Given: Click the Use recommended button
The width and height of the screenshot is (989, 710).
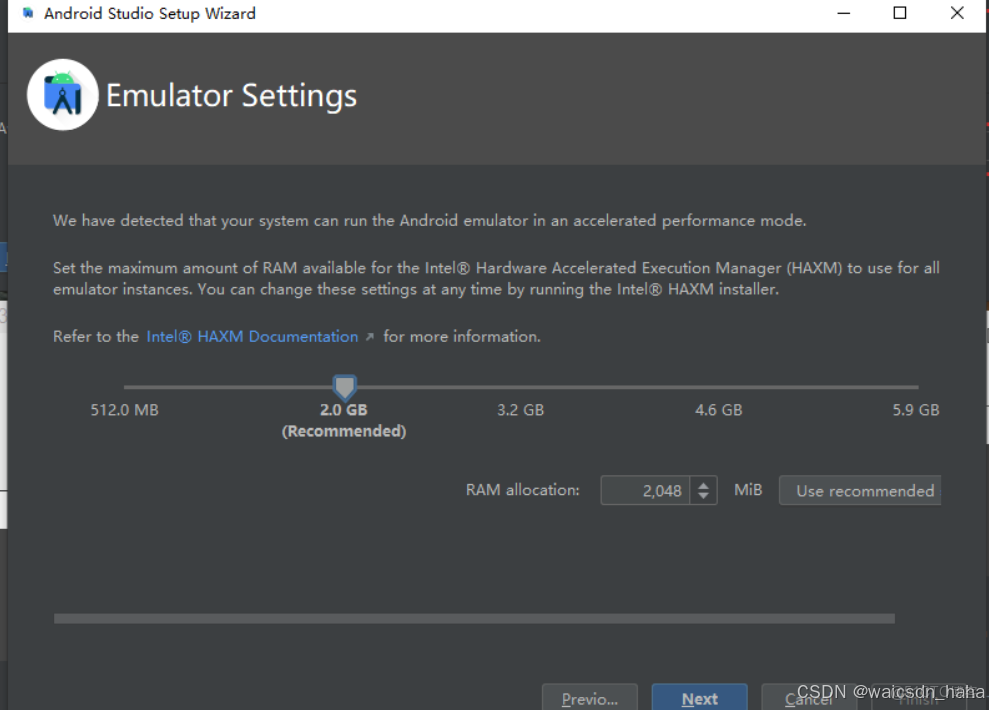Looking at the screenshot, I should click(x=860, y=490).
